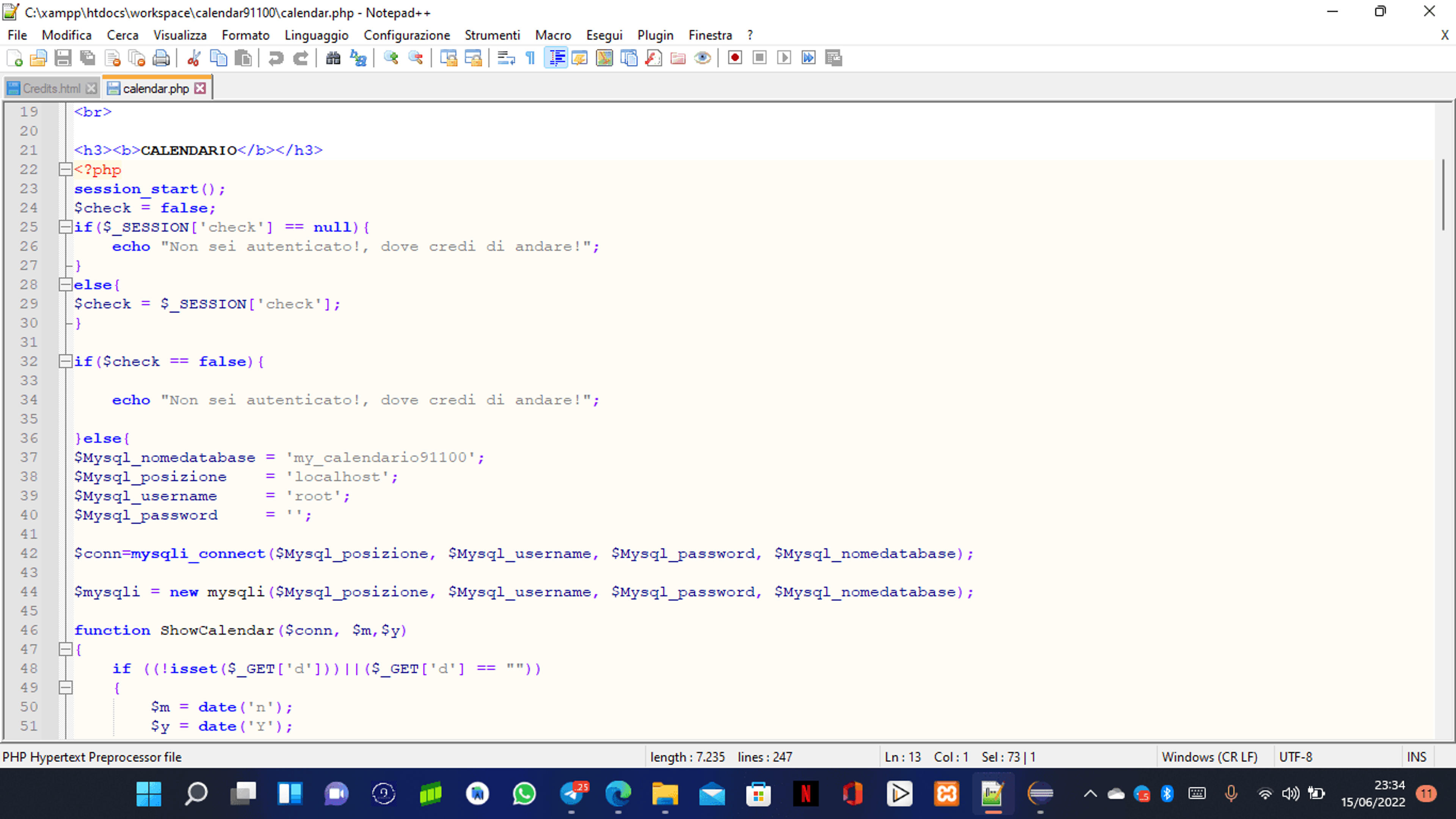
Task: Toggle synchronized horizontal scrolling icon
Action: [473, 58]
